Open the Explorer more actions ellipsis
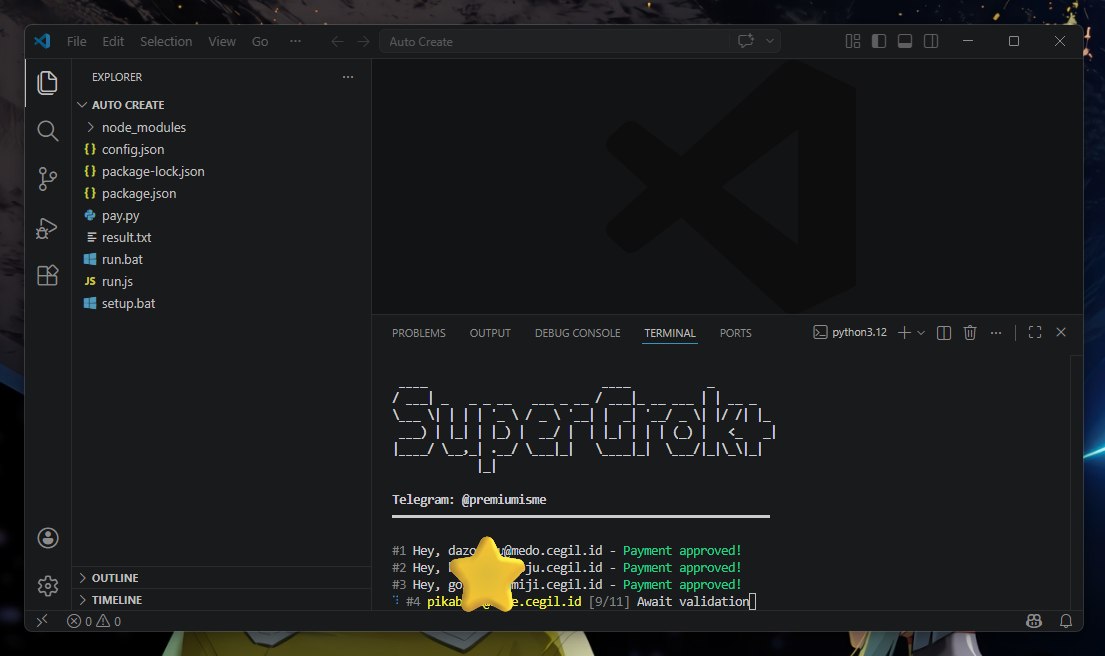1105x656 pixels. [x=347, y=77]
